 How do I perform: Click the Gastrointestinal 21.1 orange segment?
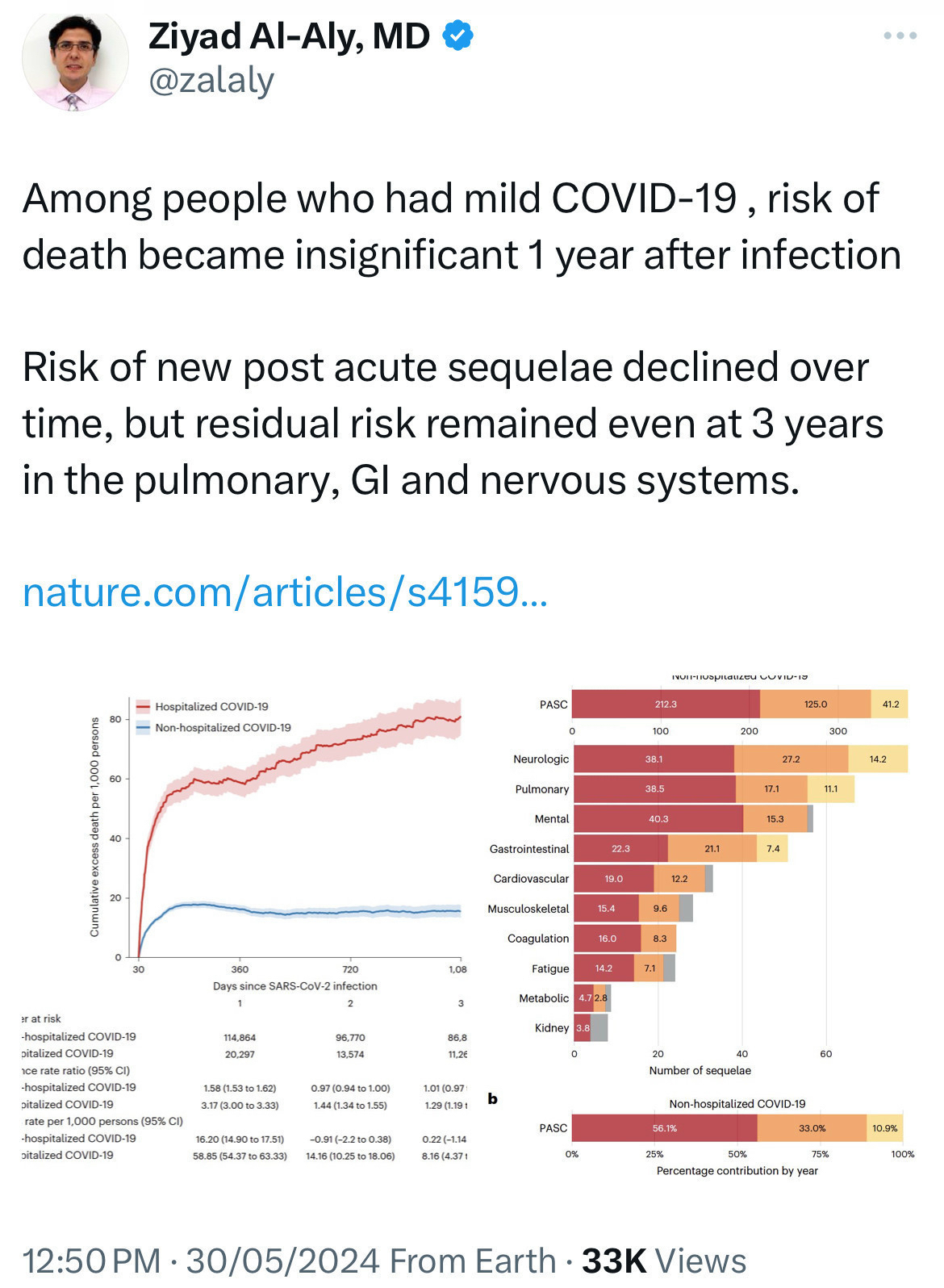click(712, 849)
